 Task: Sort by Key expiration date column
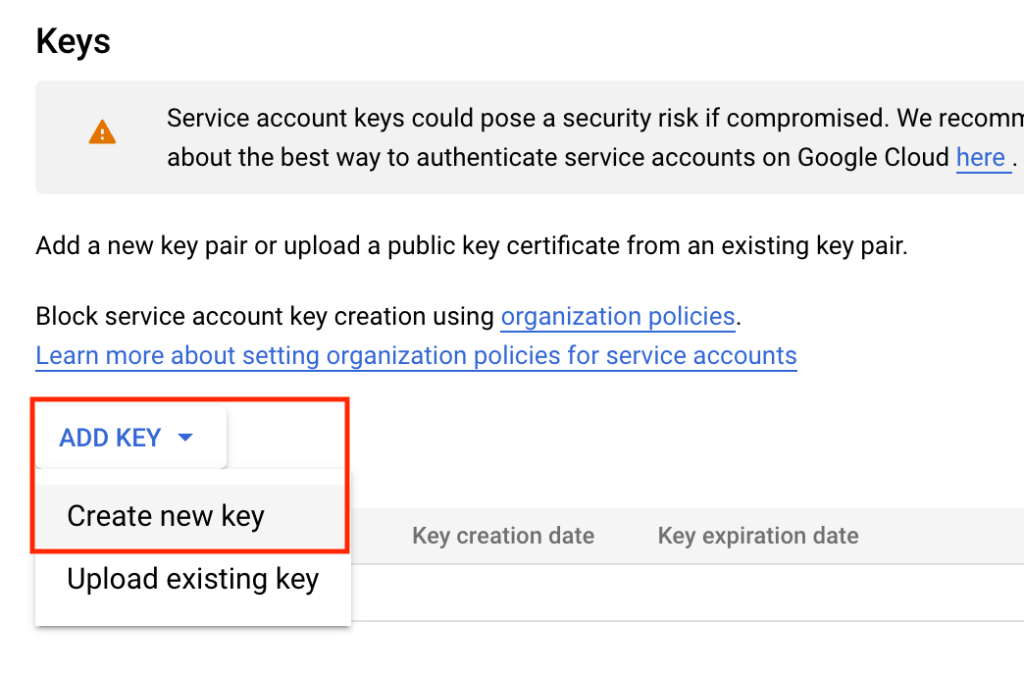tap(758, 535)
